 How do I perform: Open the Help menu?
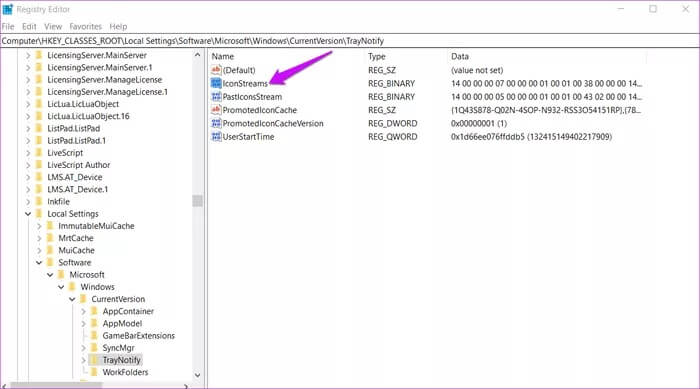point(118,26)
